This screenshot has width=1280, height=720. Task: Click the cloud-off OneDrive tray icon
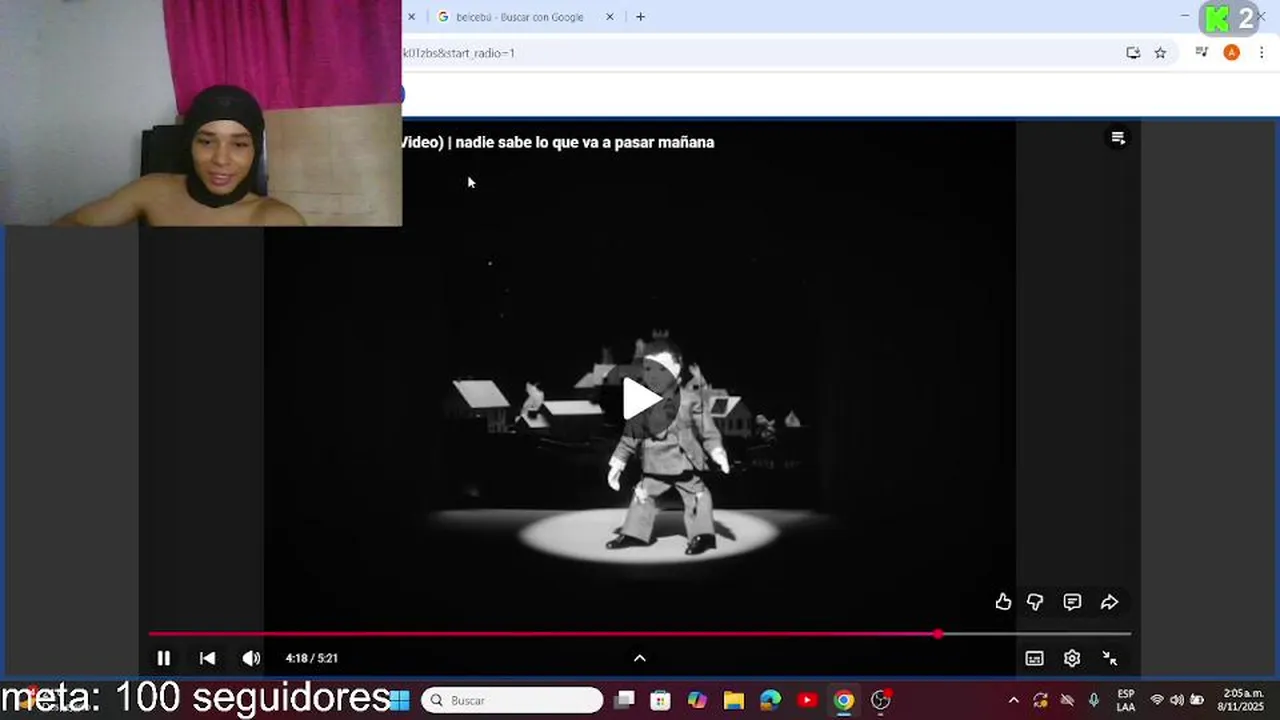pyautogui.click(x=1067, y=700)
